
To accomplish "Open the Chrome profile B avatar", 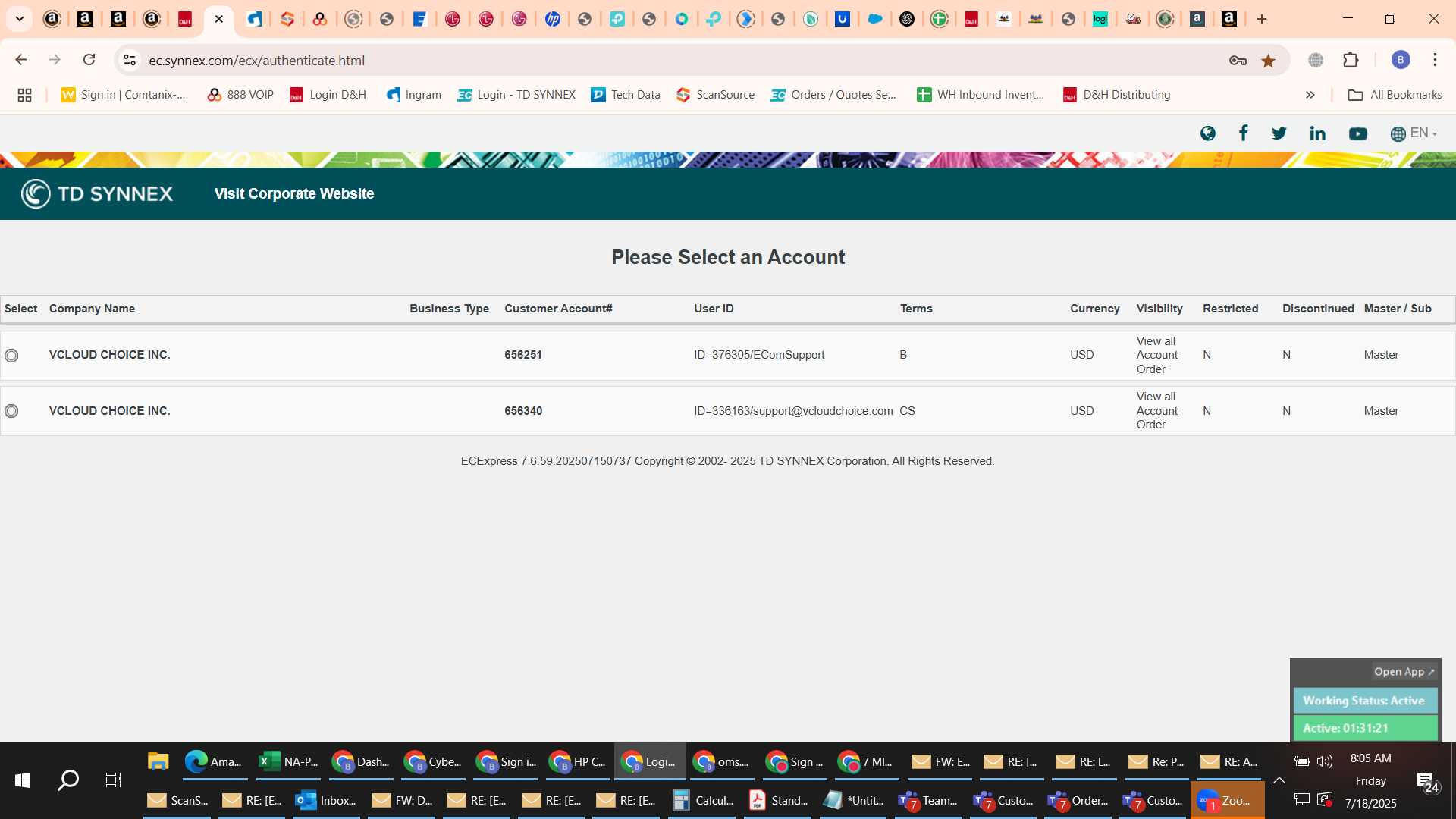I will coord(1401,60).
